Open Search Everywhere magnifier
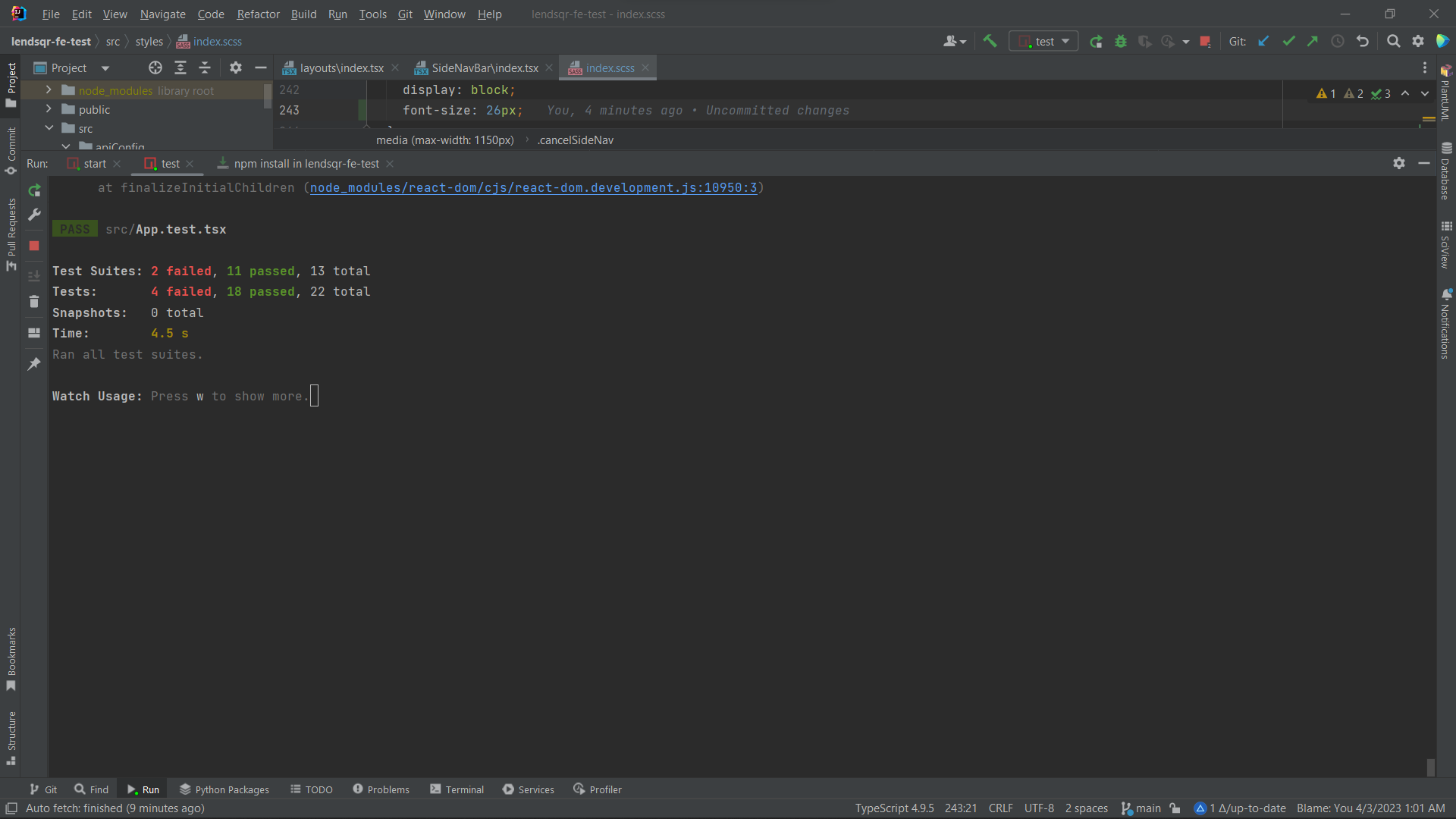 [x=1393, y=42]
